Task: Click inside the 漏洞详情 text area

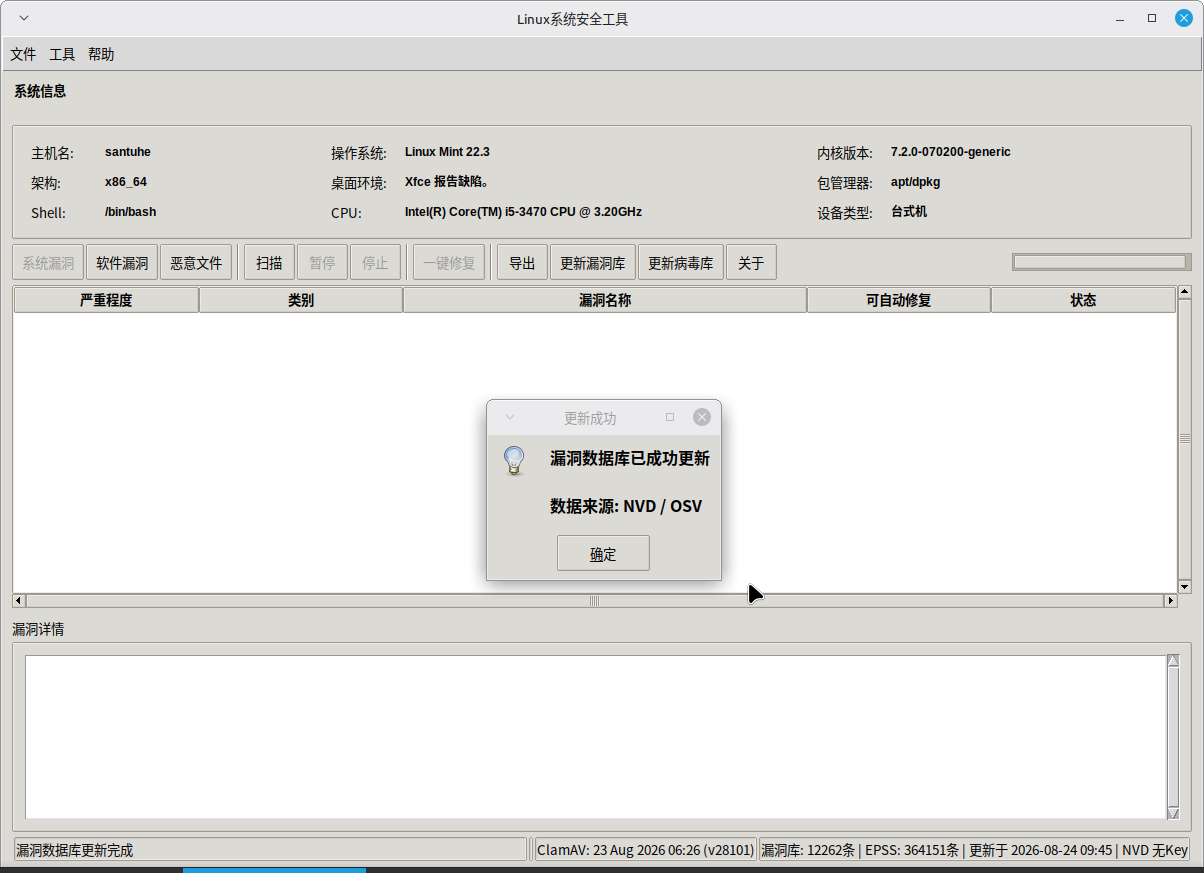Action: (596, 737)
